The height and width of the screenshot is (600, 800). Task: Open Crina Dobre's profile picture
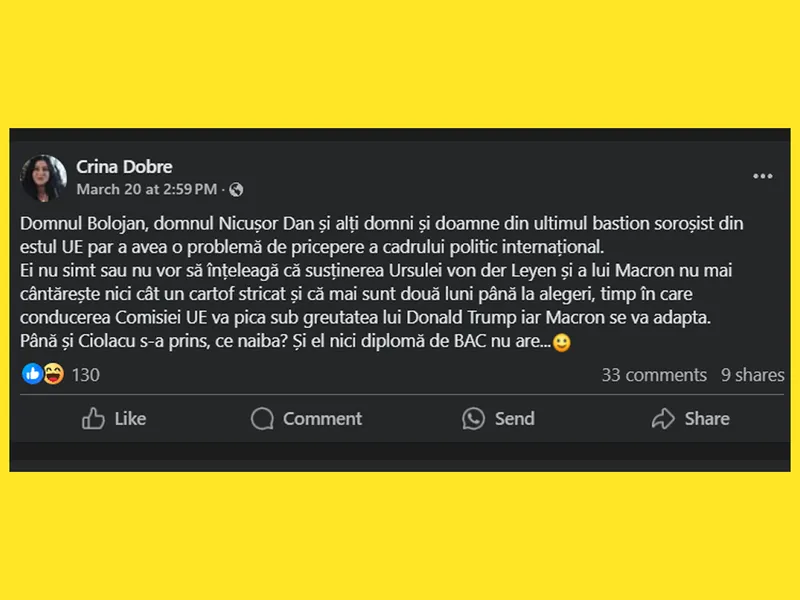click(x=44, y=177)
